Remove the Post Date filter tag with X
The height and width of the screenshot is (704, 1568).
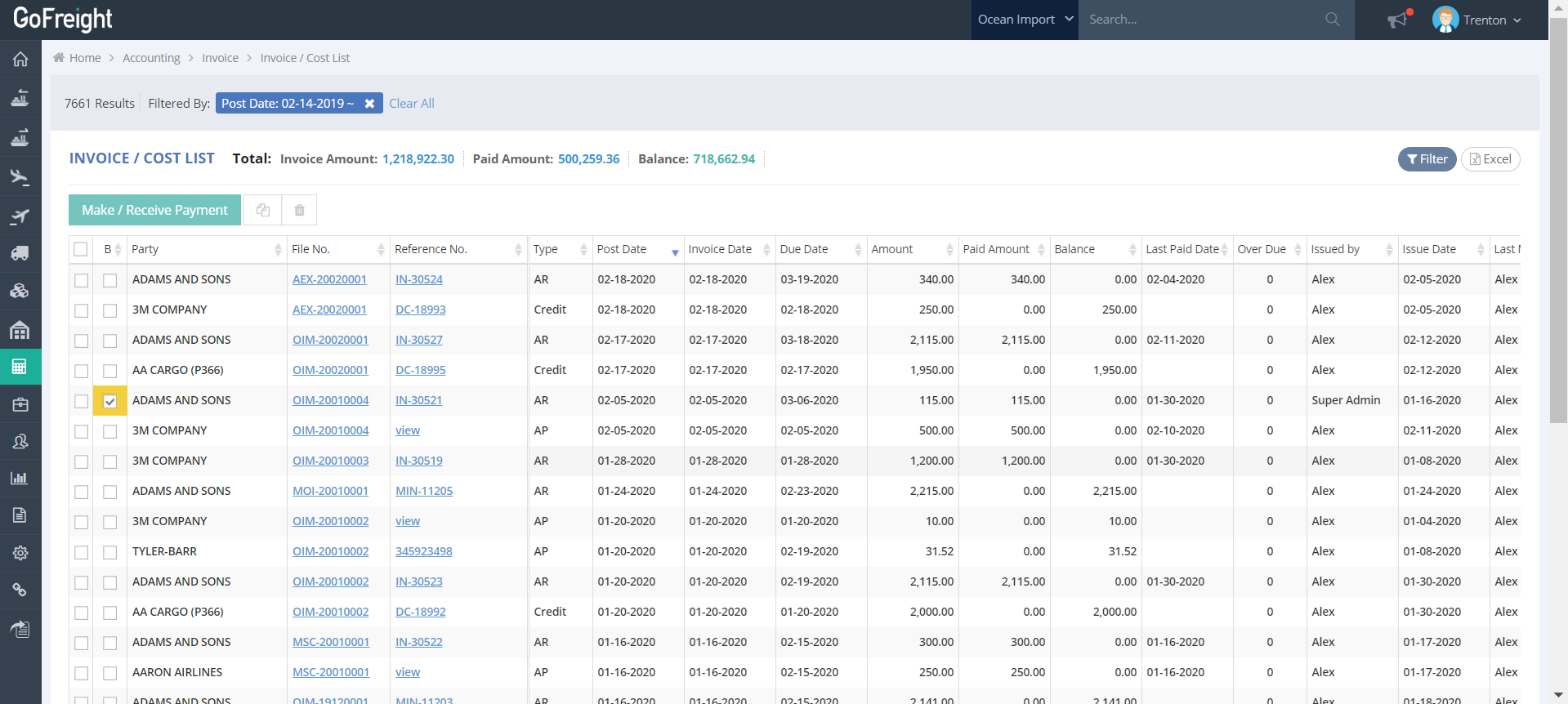point(369,104)
